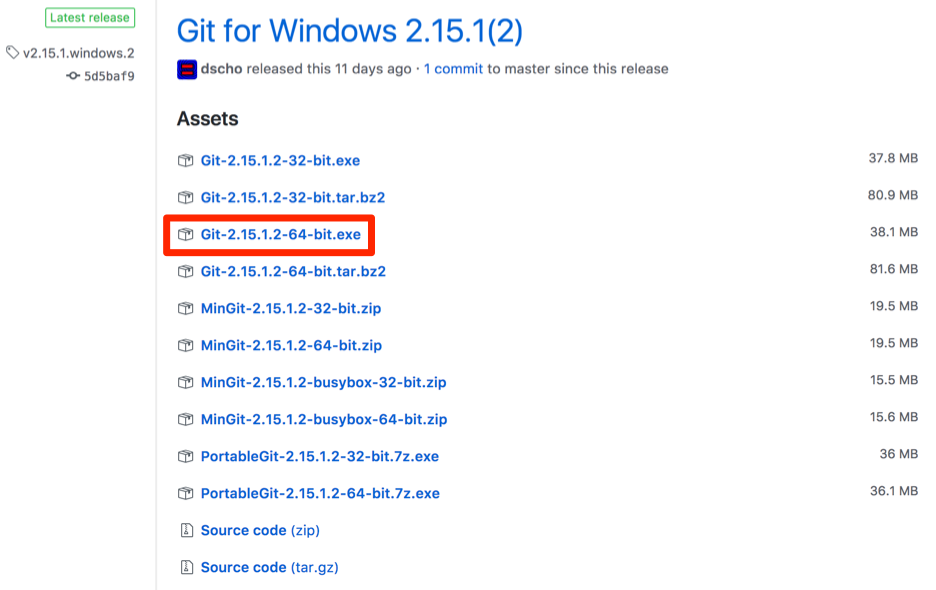Download MinGit-2.15.1.2-busybox-64-bit.zip

324,420
